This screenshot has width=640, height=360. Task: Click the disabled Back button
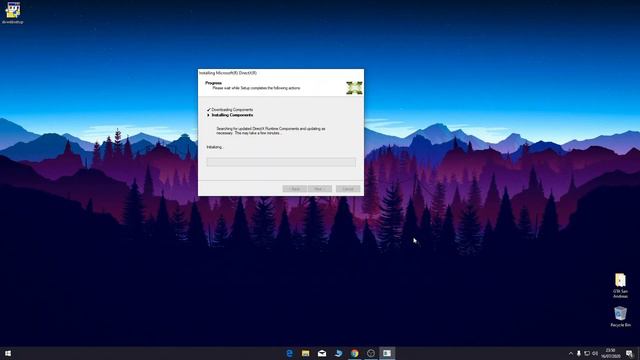(294, 189)
